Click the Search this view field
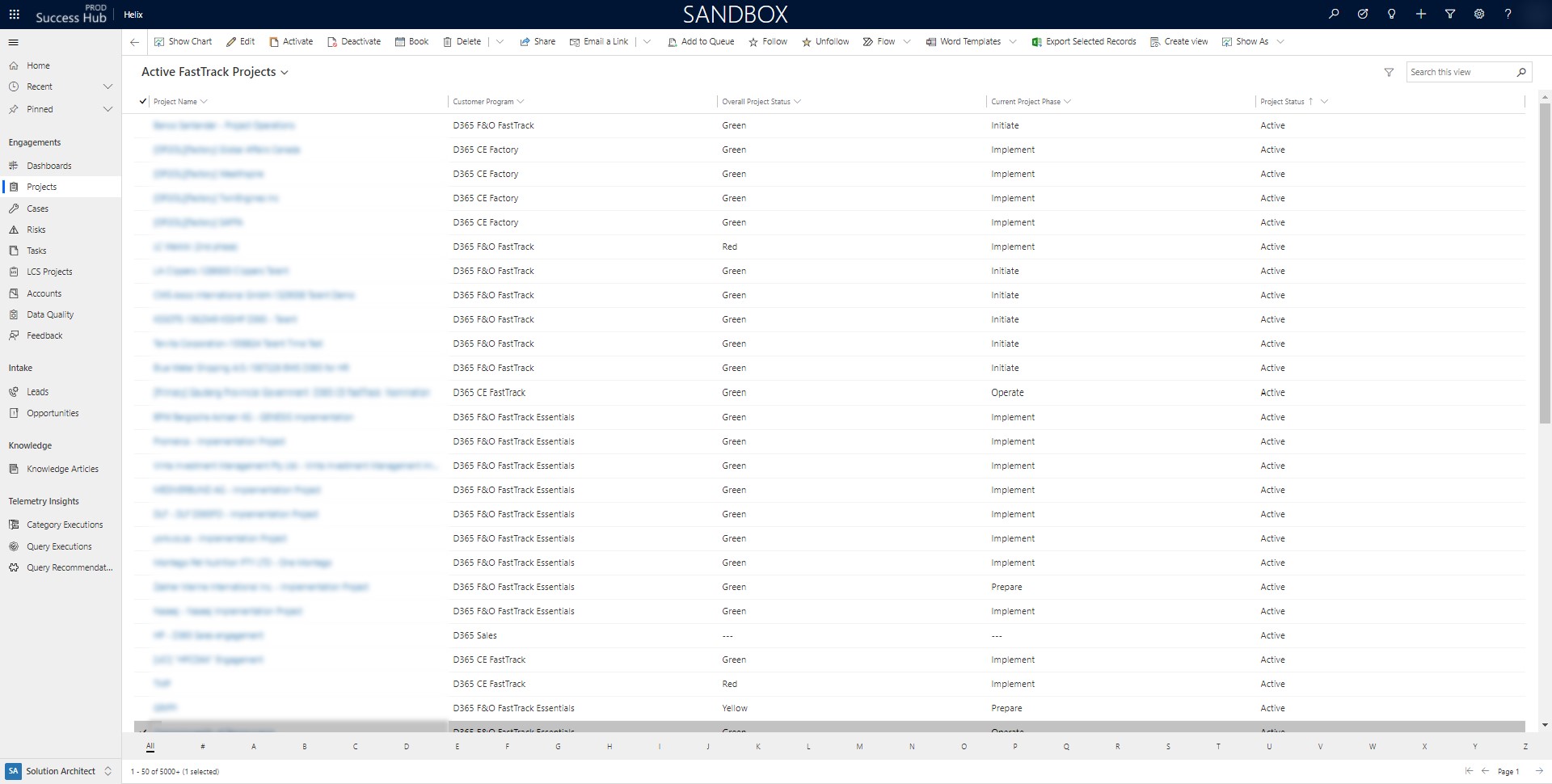This screenshot has height=784, width=1552. (1460, 72)
